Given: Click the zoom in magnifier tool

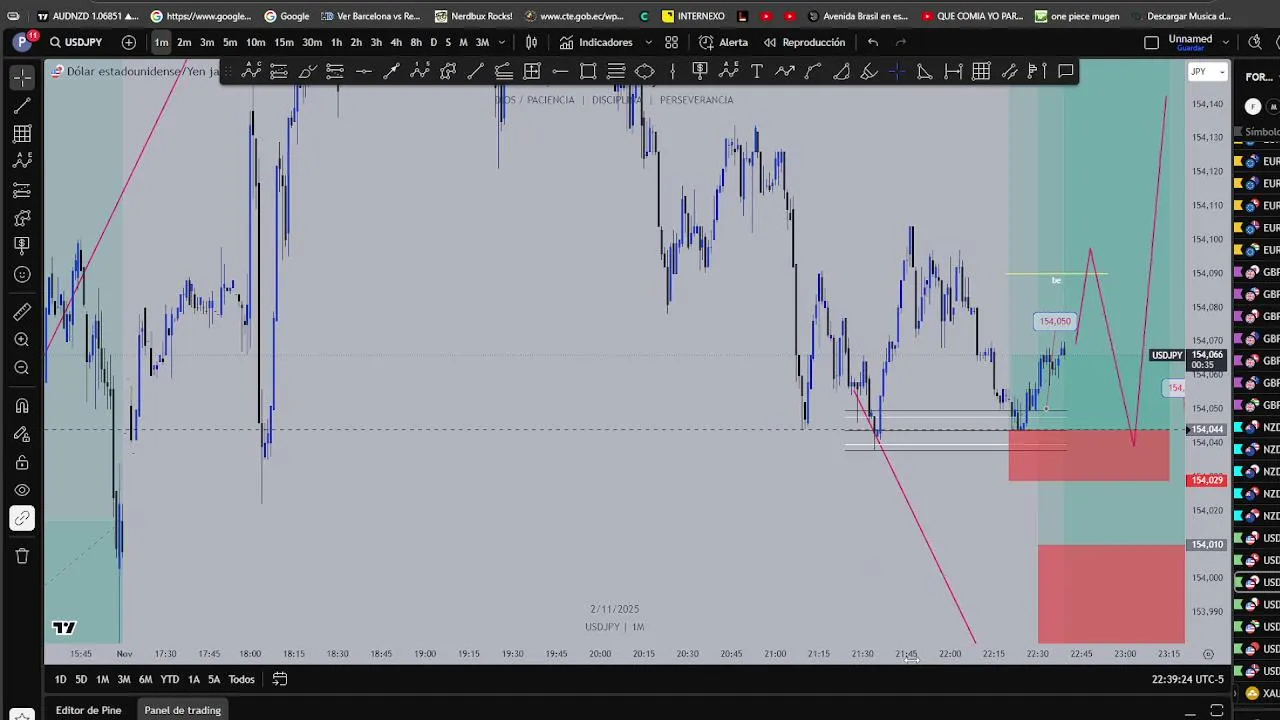Looking at the screenshot, I should (22, 340).
